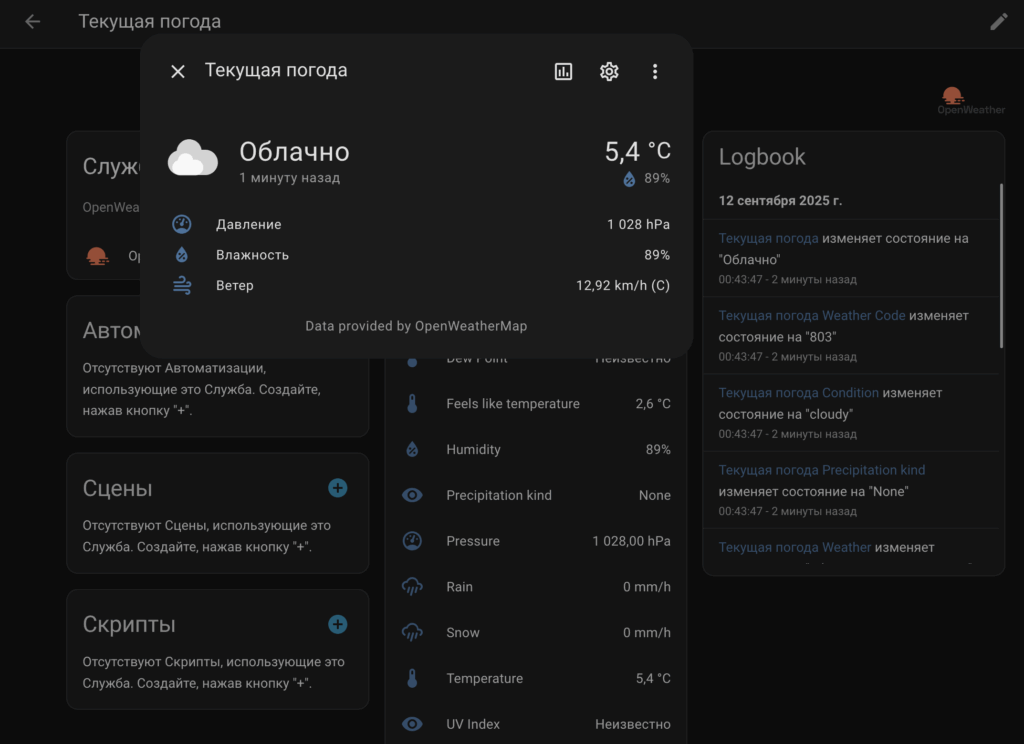Select the Precipitation kind entity row

[536, 495]
